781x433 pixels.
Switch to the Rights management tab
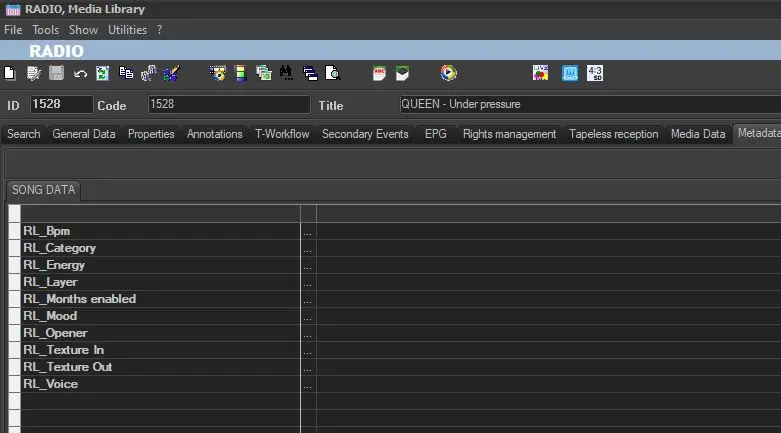[x=509, y=134]
